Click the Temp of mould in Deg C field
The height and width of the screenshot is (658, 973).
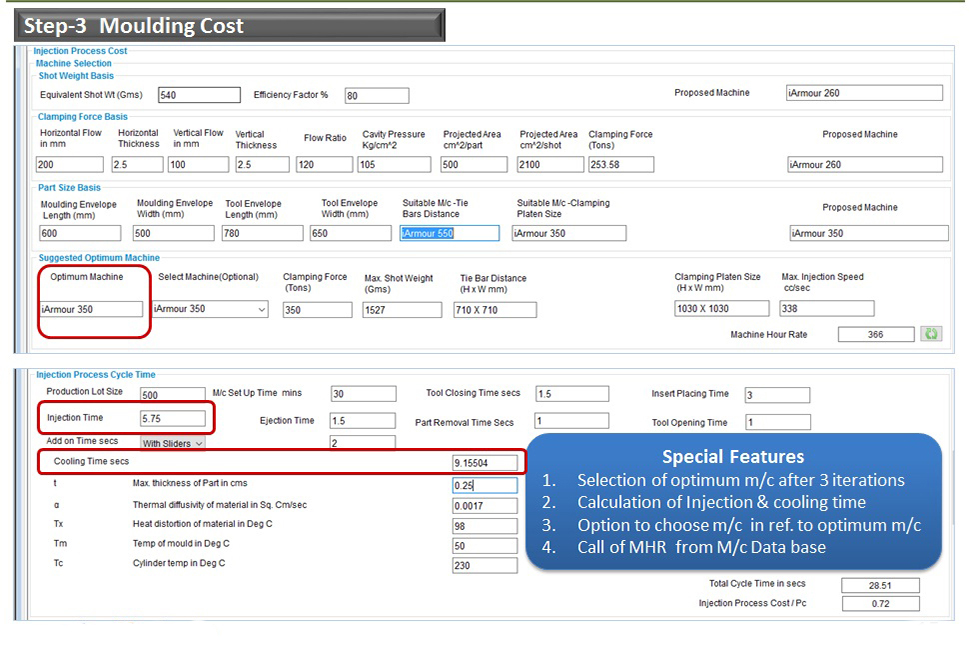485,546
